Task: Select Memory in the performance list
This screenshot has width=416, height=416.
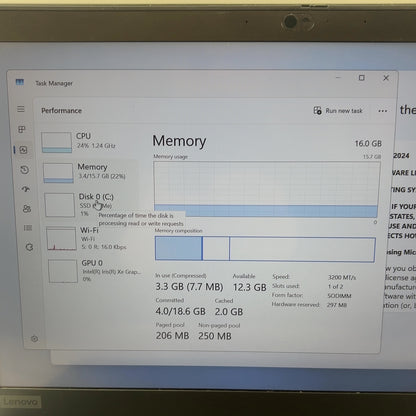Action: click(x=91, y=172)
